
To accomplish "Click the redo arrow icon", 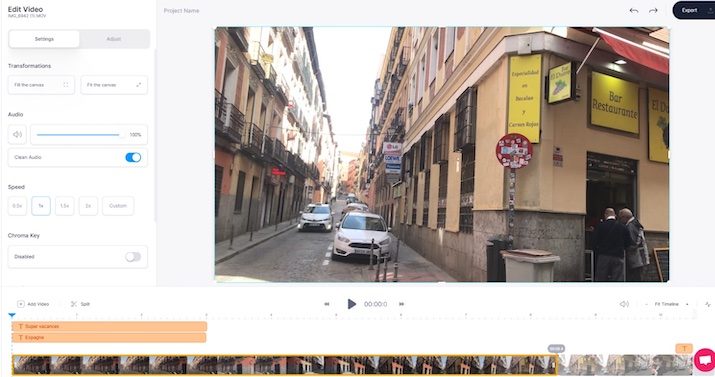I will [653, 10].
